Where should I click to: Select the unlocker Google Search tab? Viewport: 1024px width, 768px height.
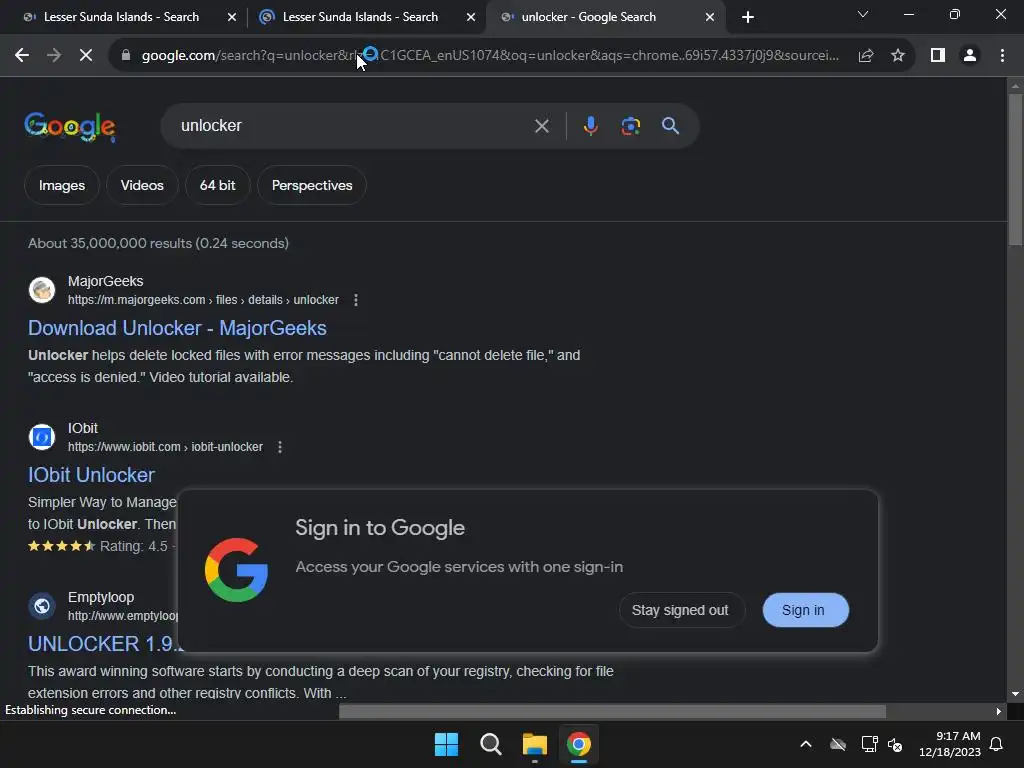point(588,17)
